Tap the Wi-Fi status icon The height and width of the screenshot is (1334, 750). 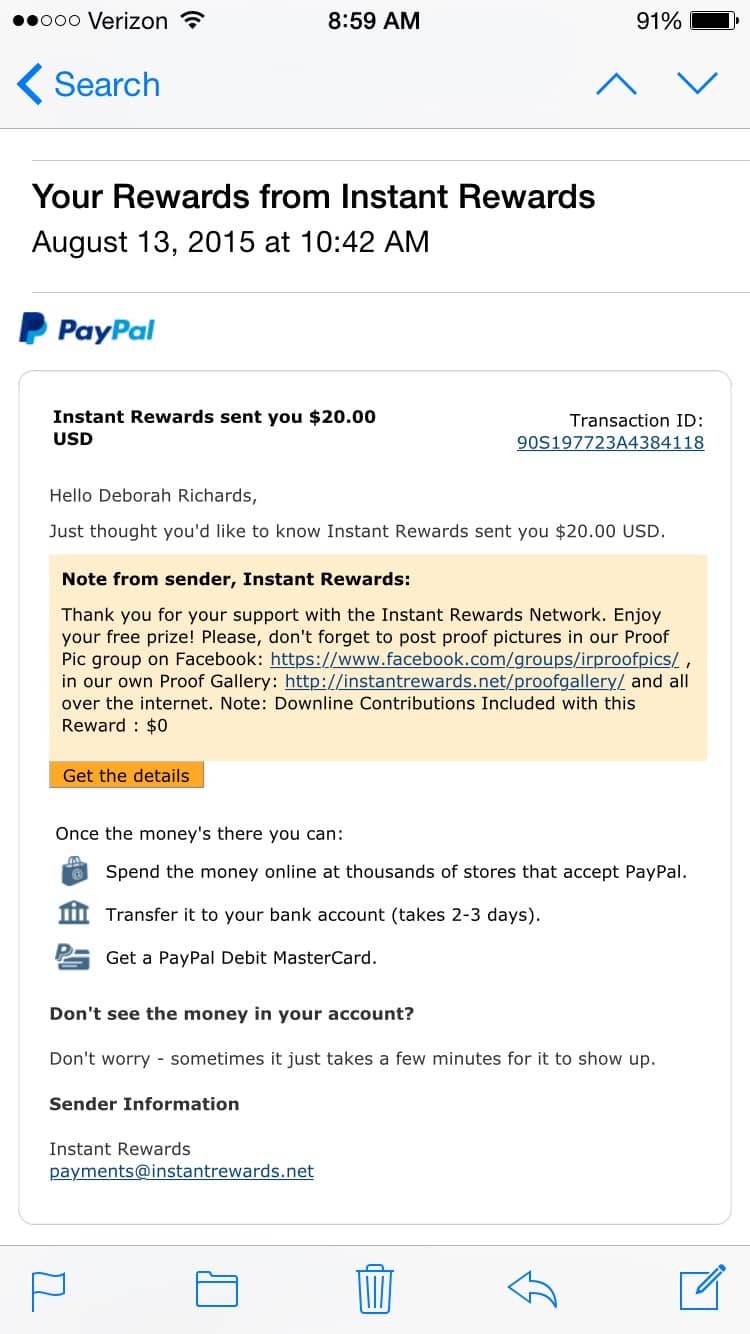[191, 20]
